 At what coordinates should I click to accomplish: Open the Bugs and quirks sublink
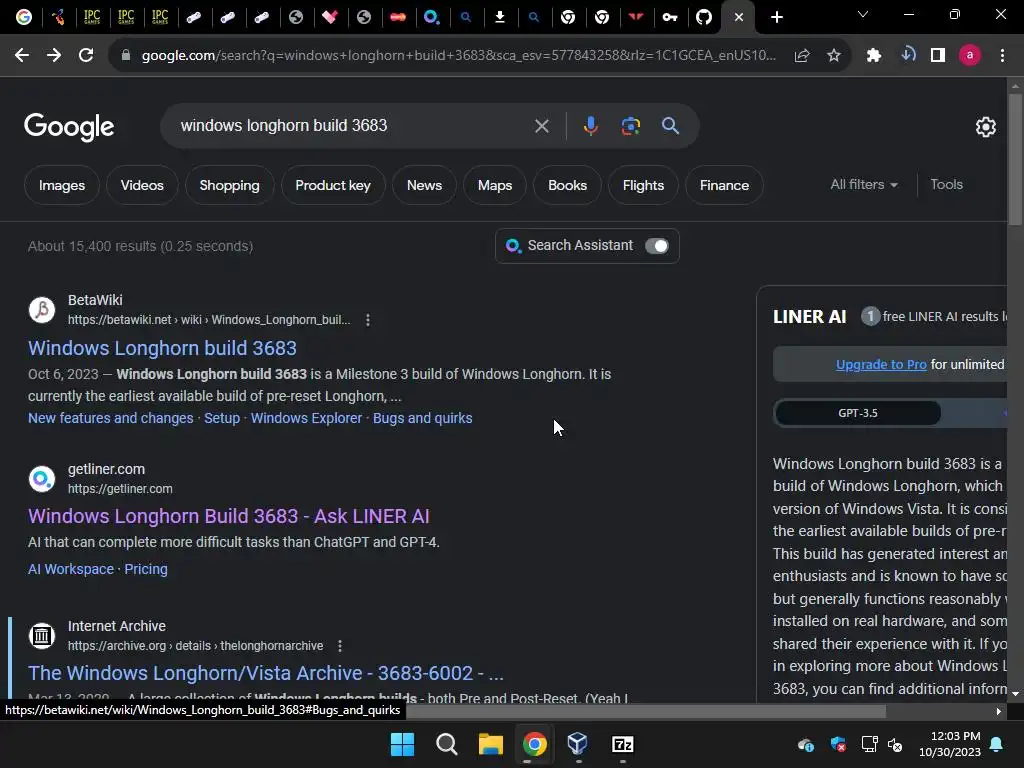[423, 418]
